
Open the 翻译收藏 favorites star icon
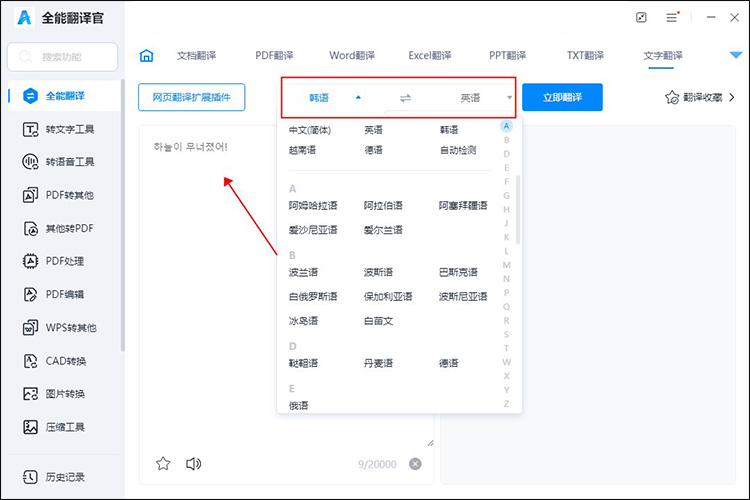672,98
